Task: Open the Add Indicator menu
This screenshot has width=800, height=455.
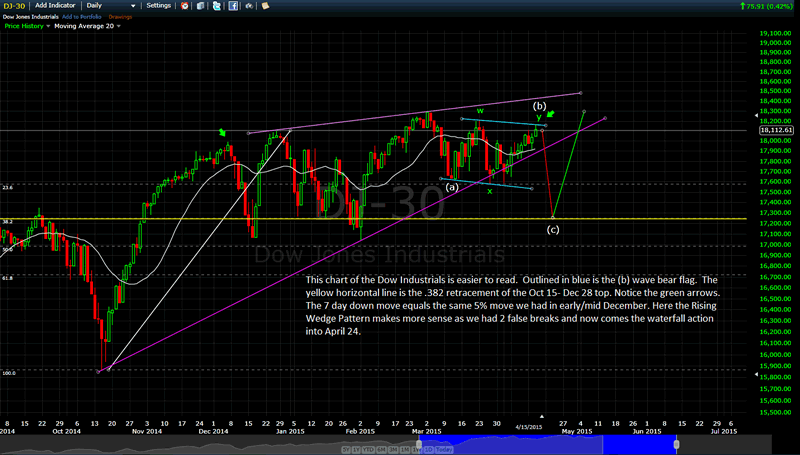Action: 55,6
